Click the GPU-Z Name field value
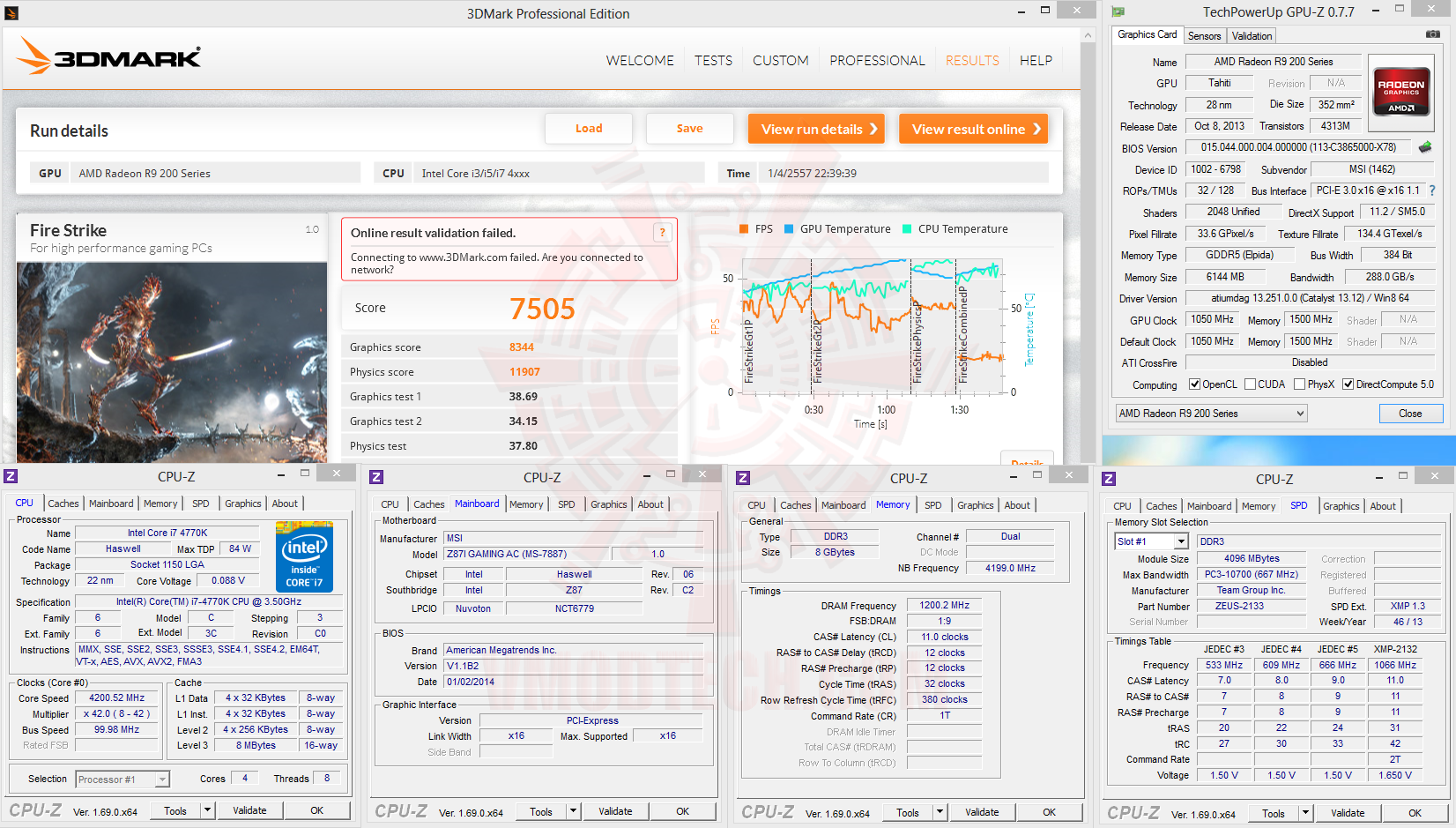 pos(1274,62)
